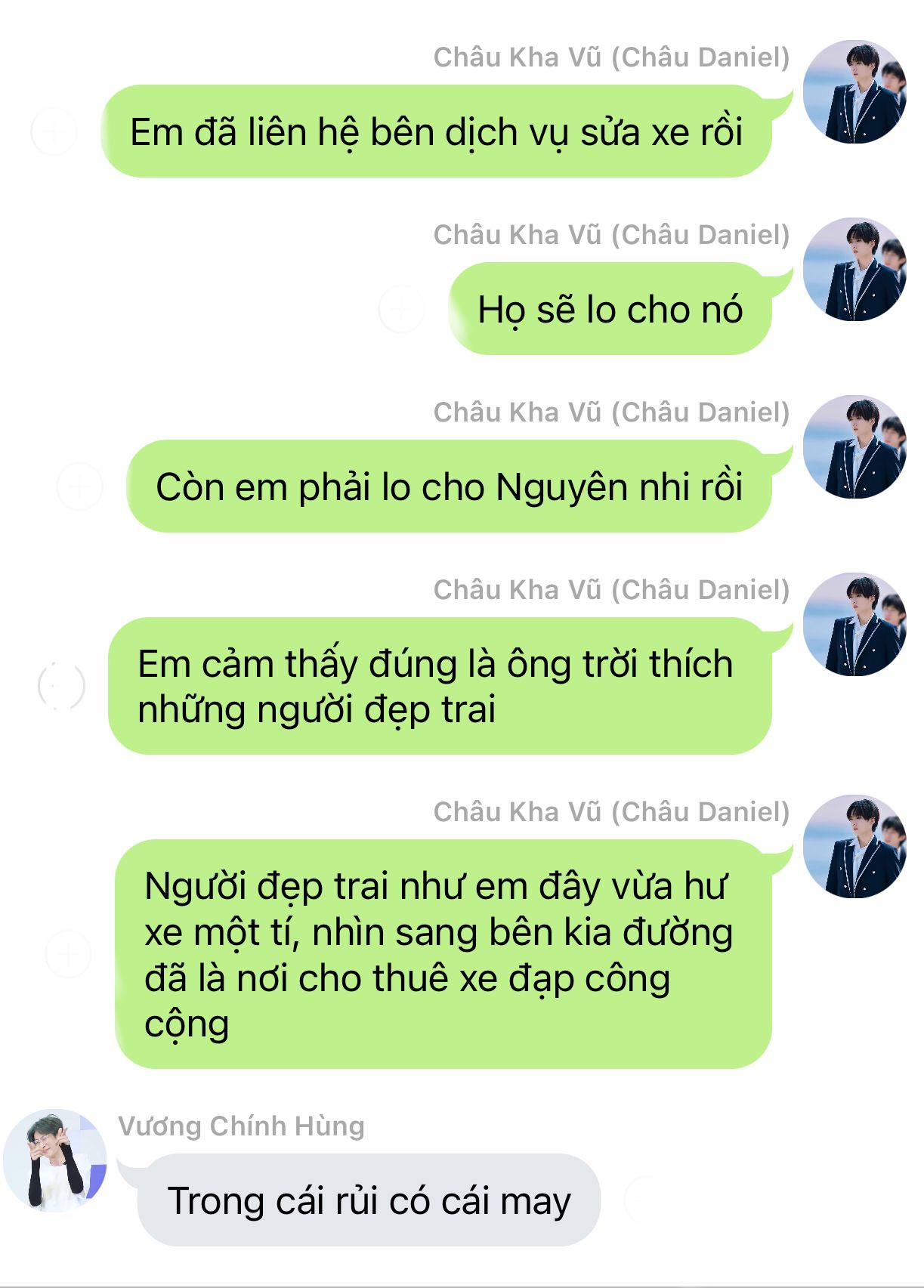Open Châu Kha Vũ's avatar on the first message
Screen dimensions: 924x1288
854,92
